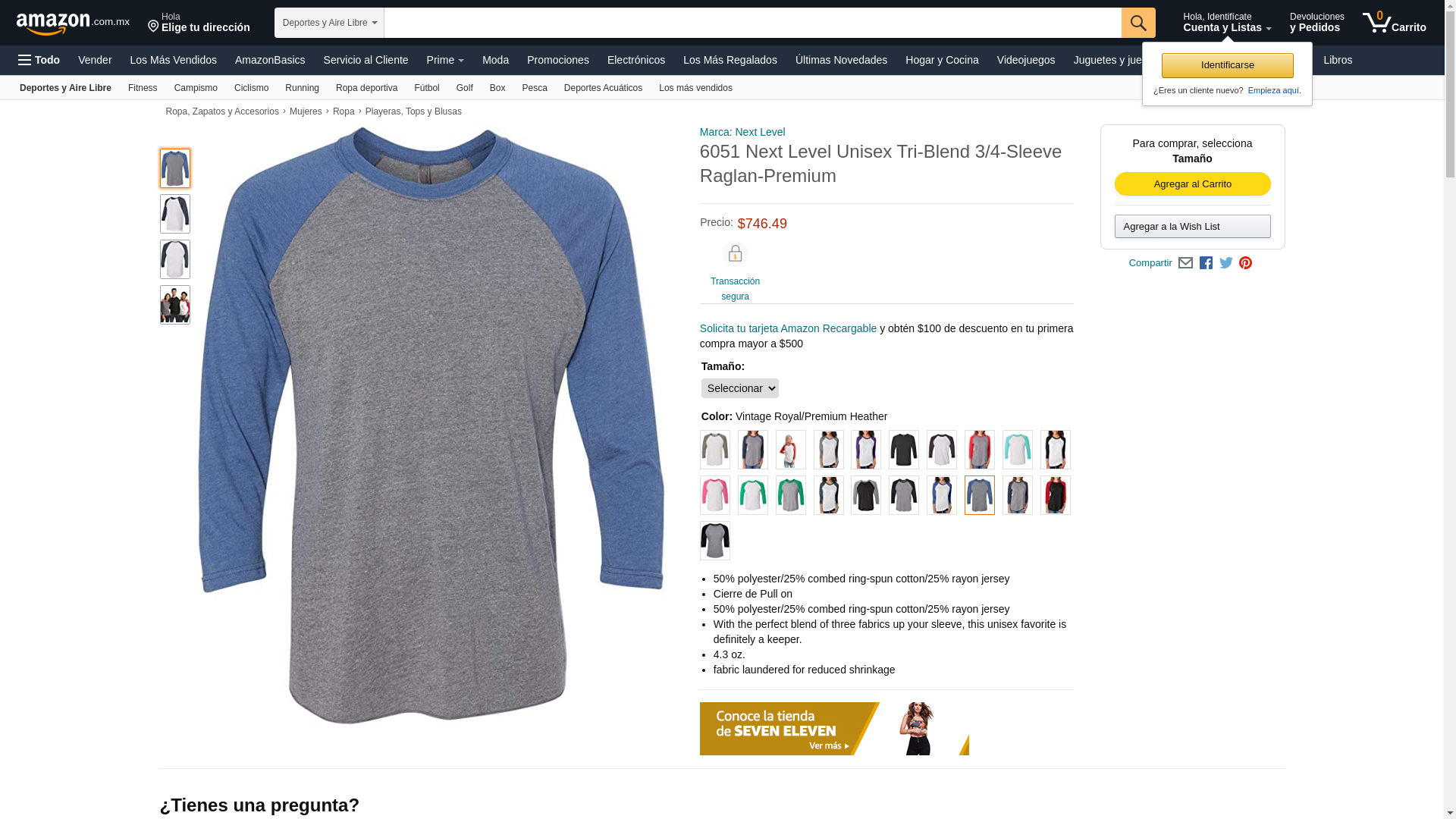Click the Identificarse sign-in button
This screenshot has width=1456, height=819.
tap(1227, 65)
